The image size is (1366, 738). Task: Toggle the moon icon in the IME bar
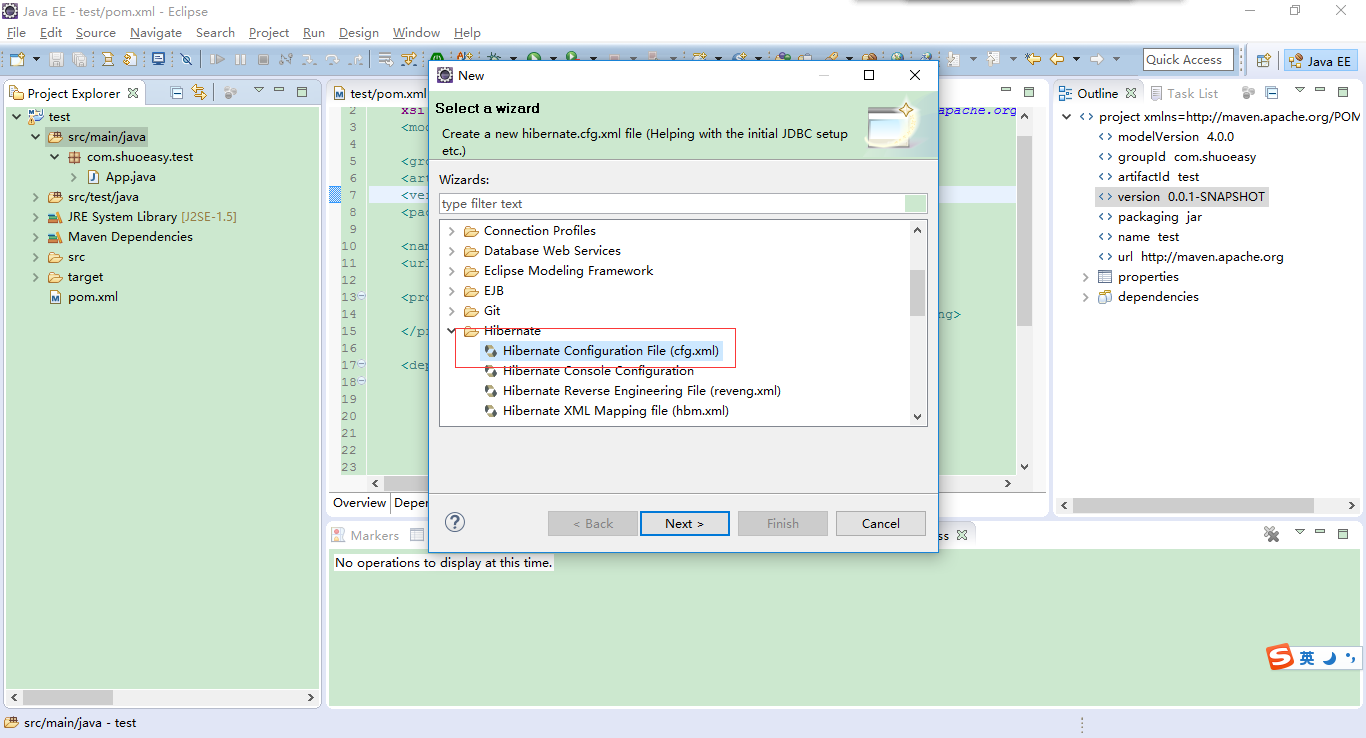point(1330,658)
